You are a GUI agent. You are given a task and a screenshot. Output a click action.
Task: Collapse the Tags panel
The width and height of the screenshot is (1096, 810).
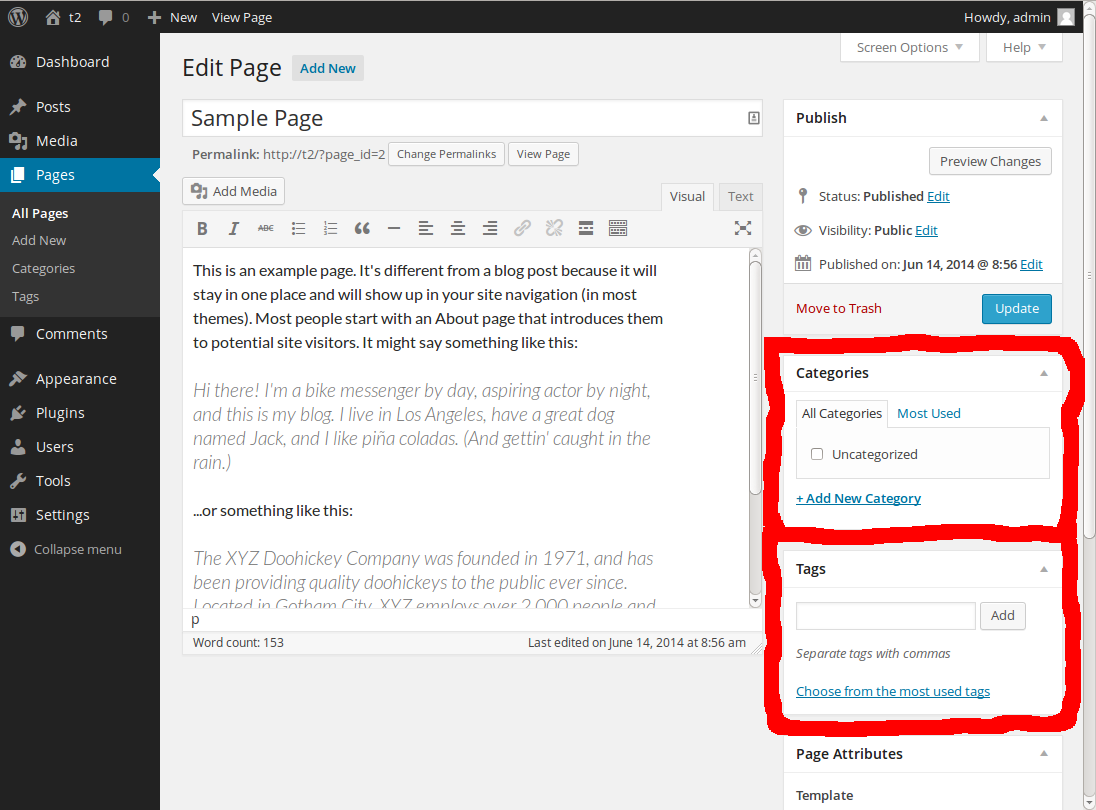tap(1044, 569)
